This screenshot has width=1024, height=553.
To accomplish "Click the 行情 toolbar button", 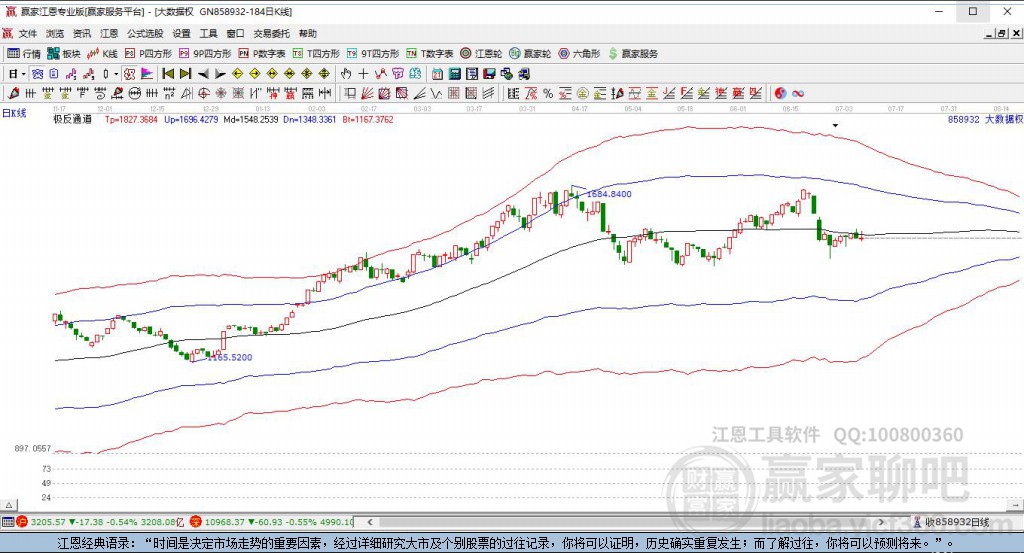I will pyautogui.click(x=24, y=54).
